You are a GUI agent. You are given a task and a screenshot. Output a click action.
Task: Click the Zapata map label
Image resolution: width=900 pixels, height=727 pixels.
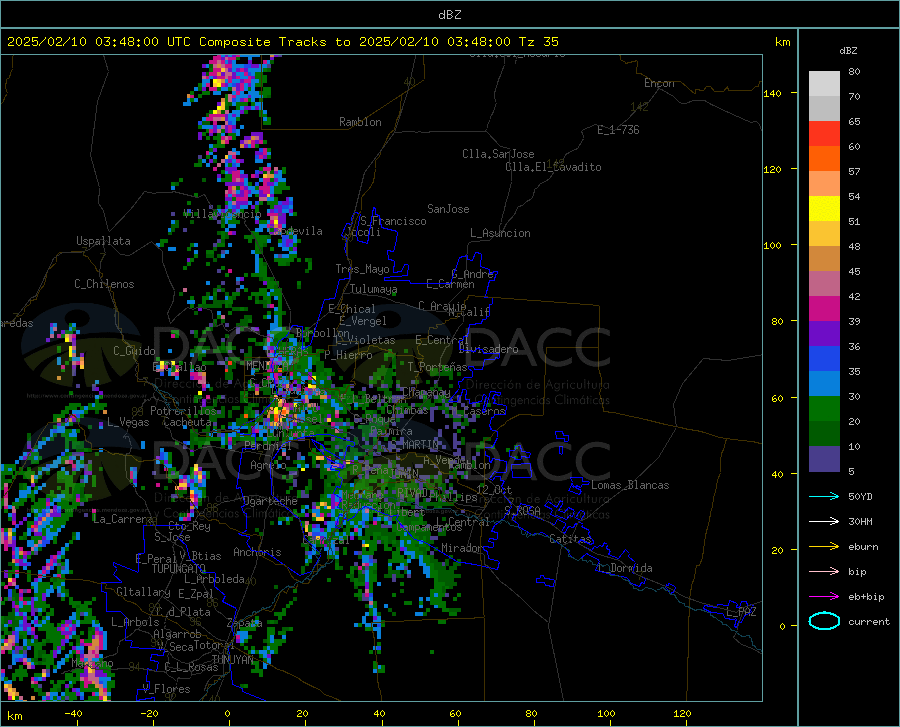tap(245, 623)
